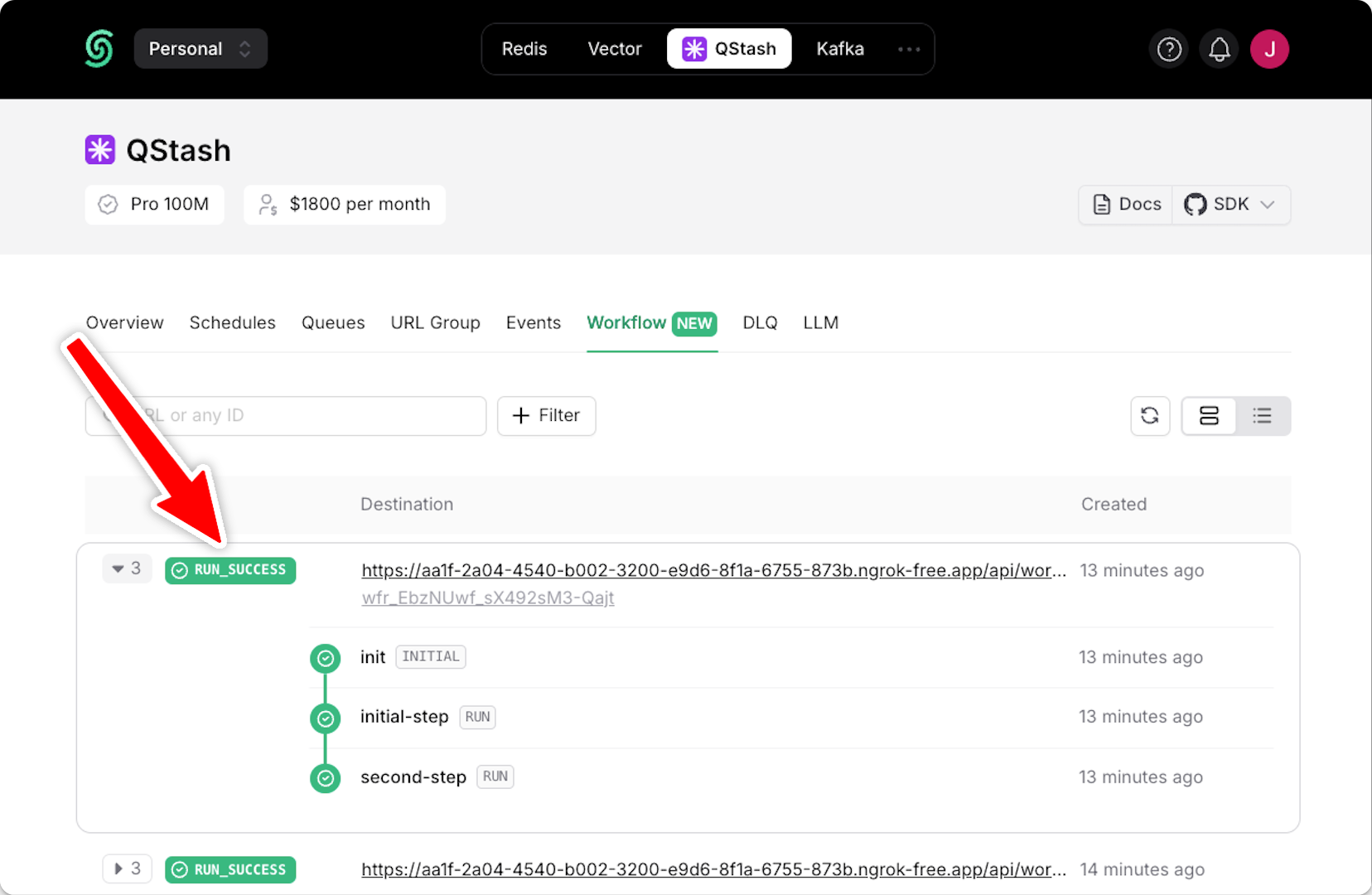Viewport: 1372px width, 895px height.
Task: Focus the URL or any ID search field
Action: (x=286, y=416)
